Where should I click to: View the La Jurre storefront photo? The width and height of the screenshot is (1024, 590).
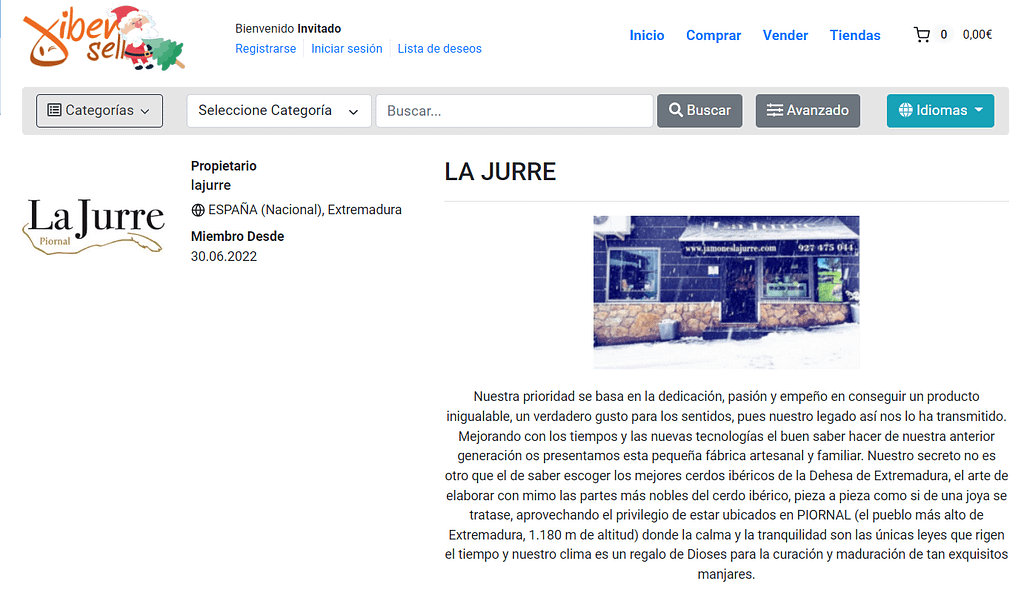(726, 292)
